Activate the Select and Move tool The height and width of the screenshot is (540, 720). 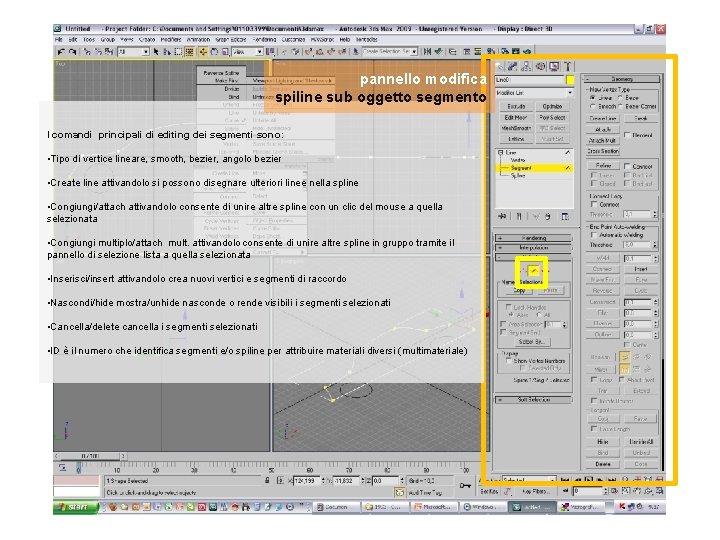pos(203,52)
